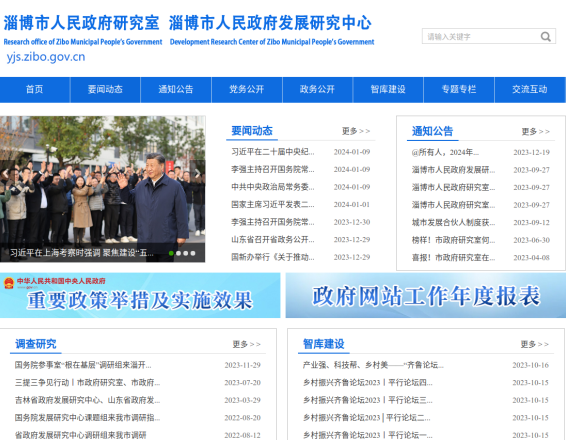Open the 重要政策举措及实施效果 banner

click(x=140, y=296)
